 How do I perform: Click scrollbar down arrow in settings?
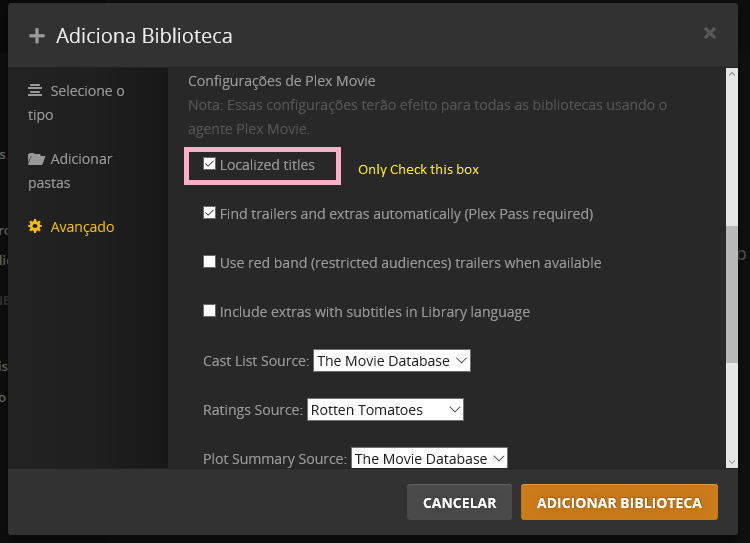click(x=732, y=461)
